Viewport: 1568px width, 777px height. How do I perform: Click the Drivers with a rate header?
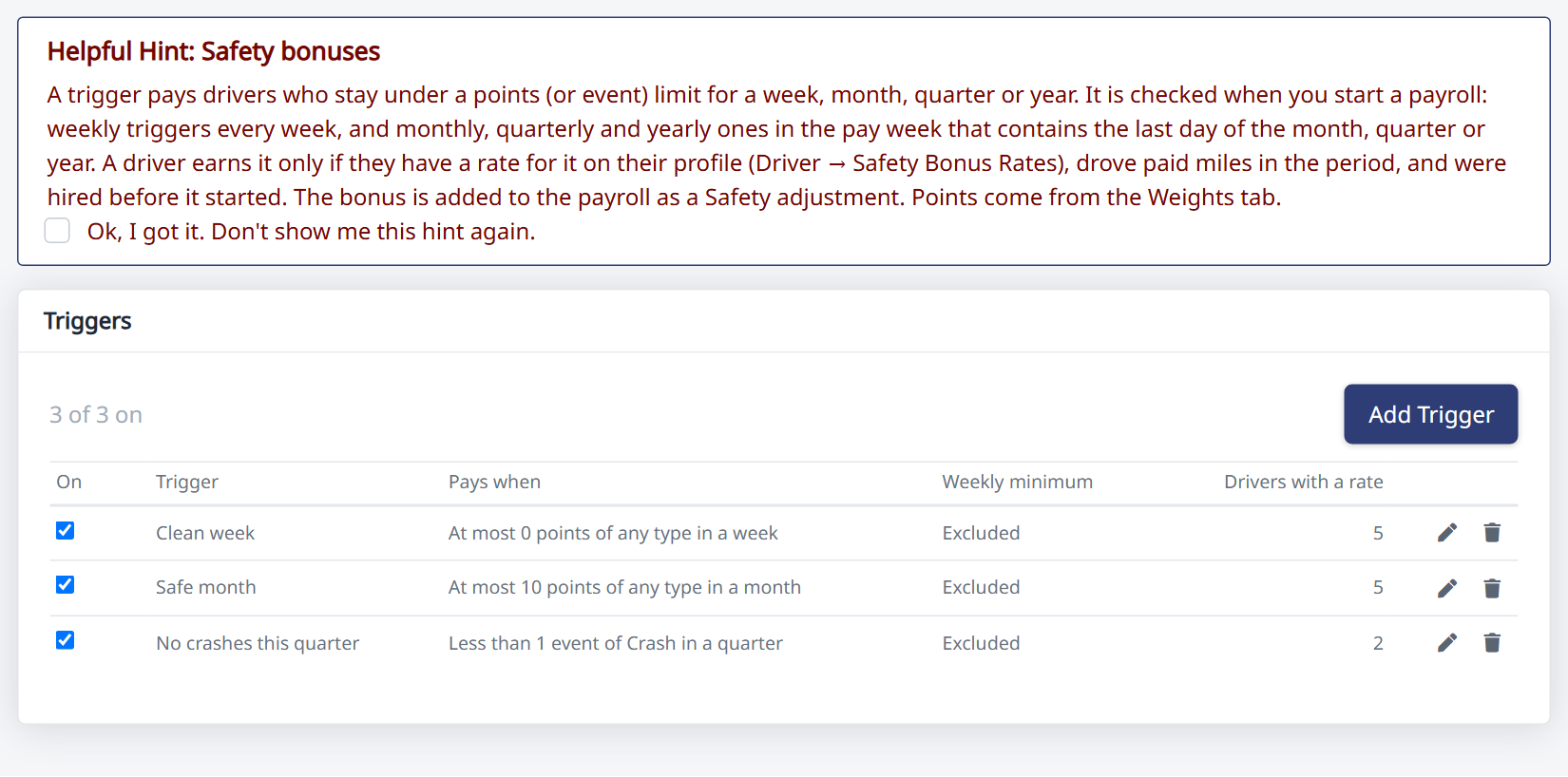point(1304,482)
